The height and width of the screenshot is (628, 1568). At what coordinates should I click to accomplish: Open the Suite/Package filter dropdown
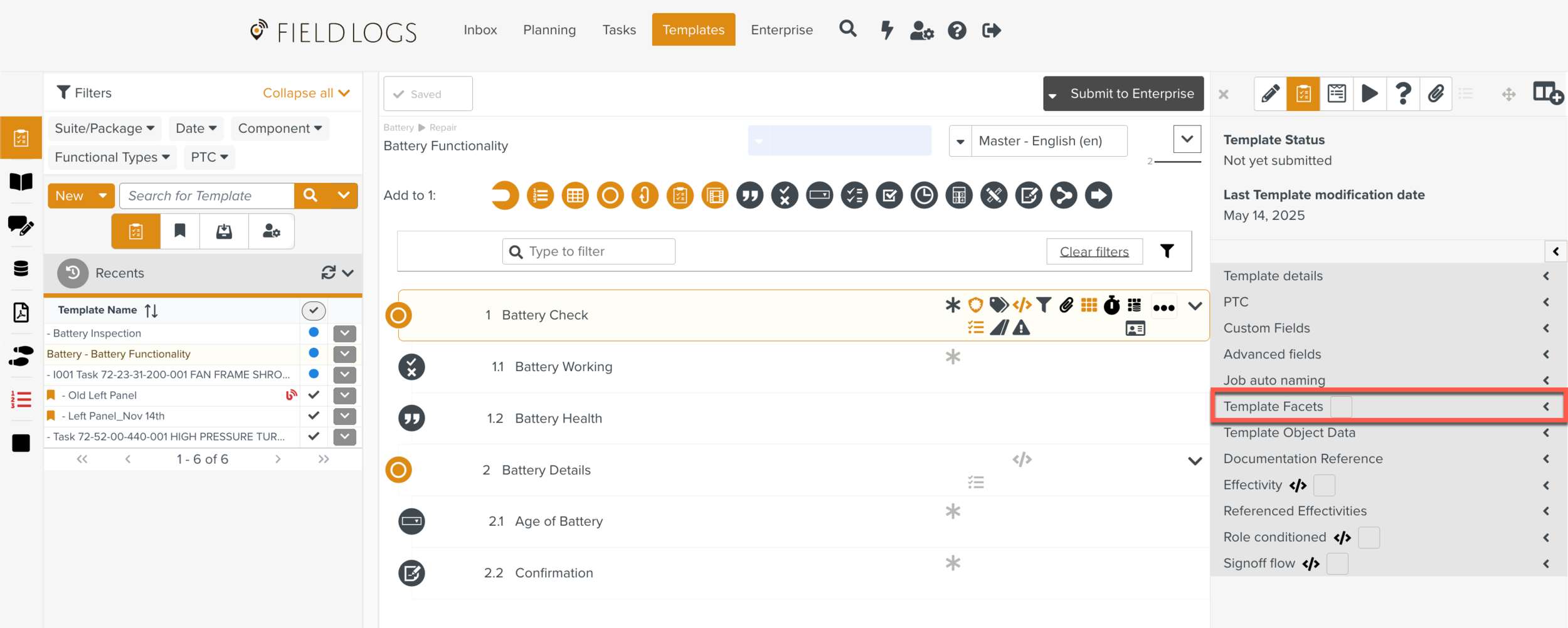[104, 128]
